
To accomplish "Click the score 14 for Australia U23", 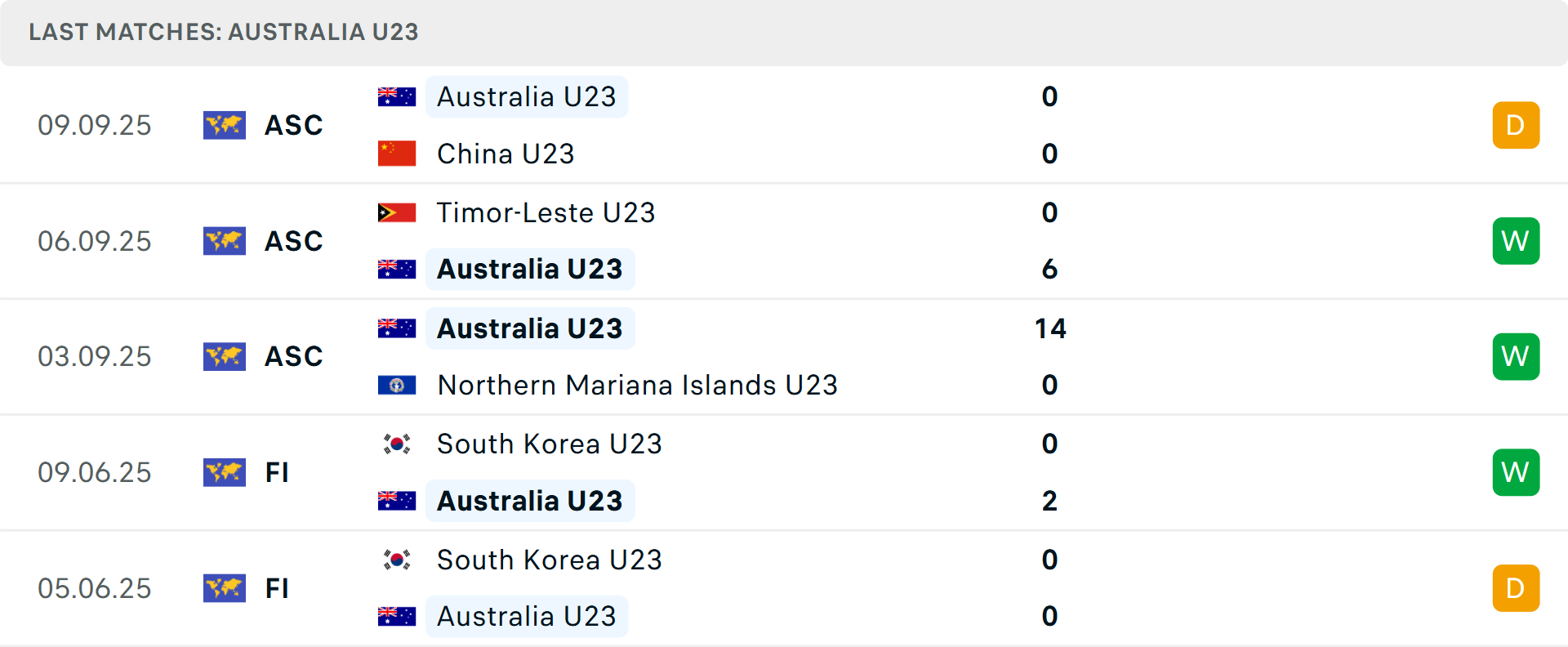I will 1049,328.
